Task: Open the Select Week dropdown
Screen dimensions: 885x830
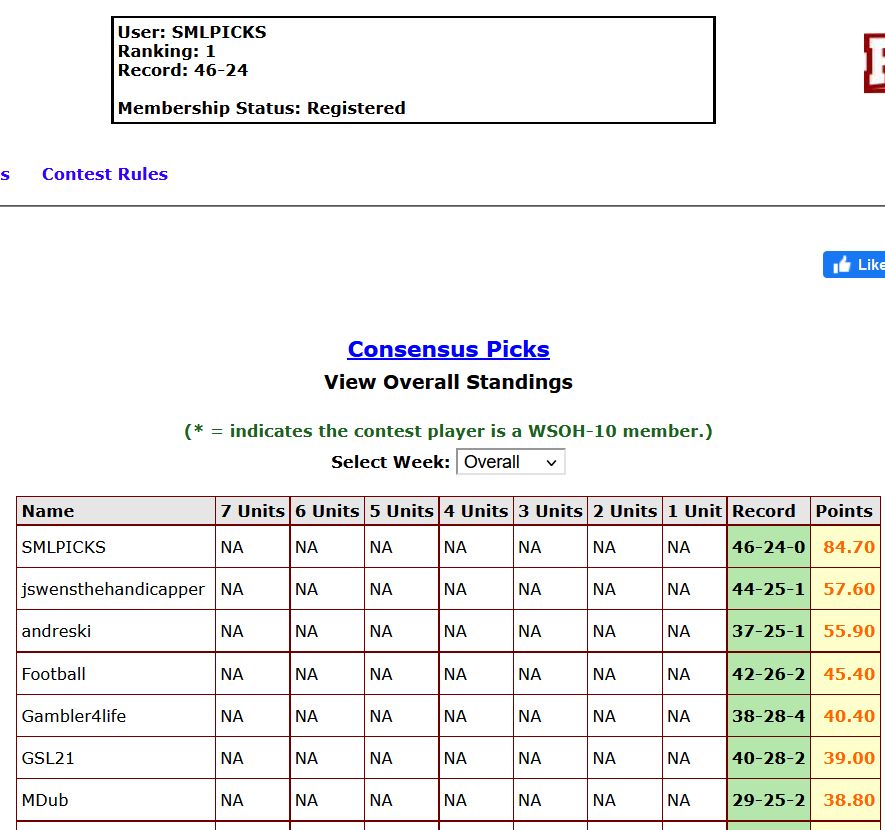Action: 510,462
